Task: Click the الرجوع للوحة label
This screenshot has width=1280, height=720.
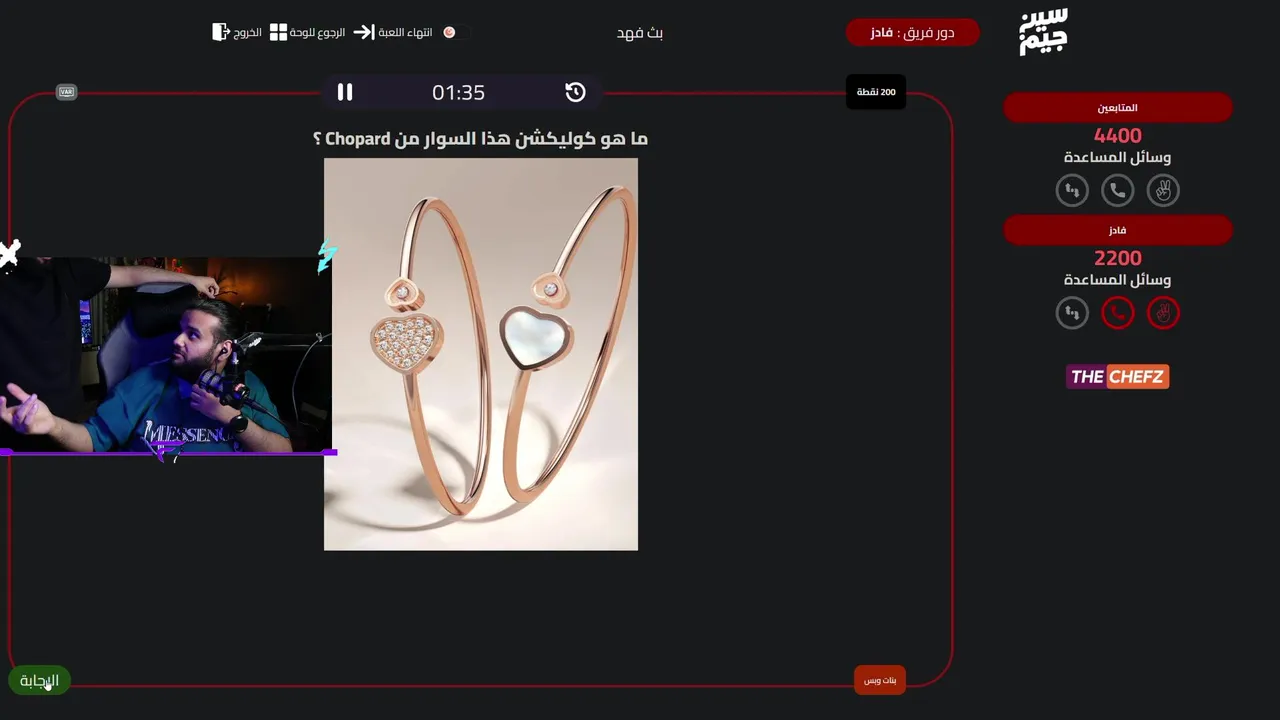Action: 317,32
